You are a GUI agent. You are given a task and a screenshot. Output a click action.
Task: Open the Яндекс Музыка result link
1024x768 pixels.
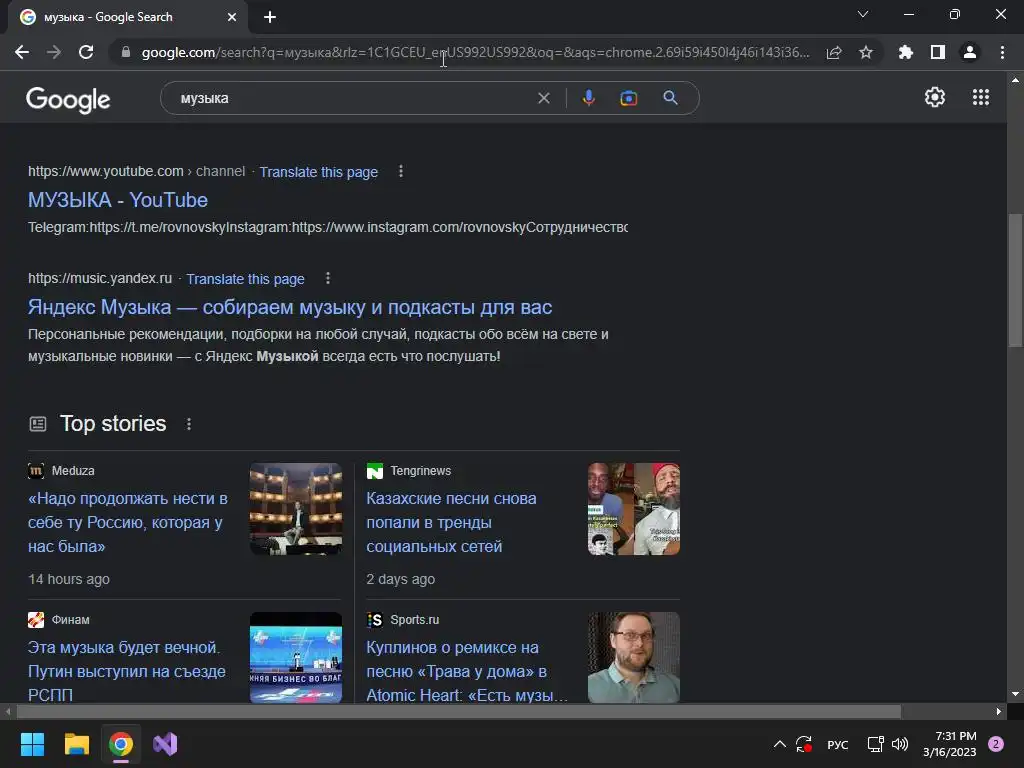point(290,307)
